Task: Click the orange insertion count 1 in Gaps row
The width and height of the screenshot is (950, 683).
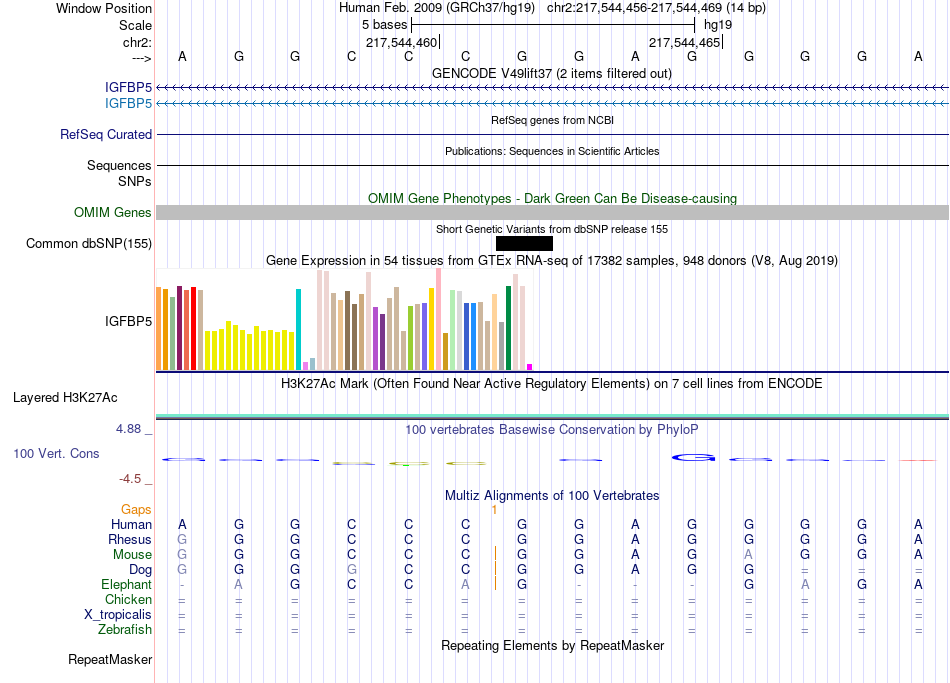Action: 494,510
